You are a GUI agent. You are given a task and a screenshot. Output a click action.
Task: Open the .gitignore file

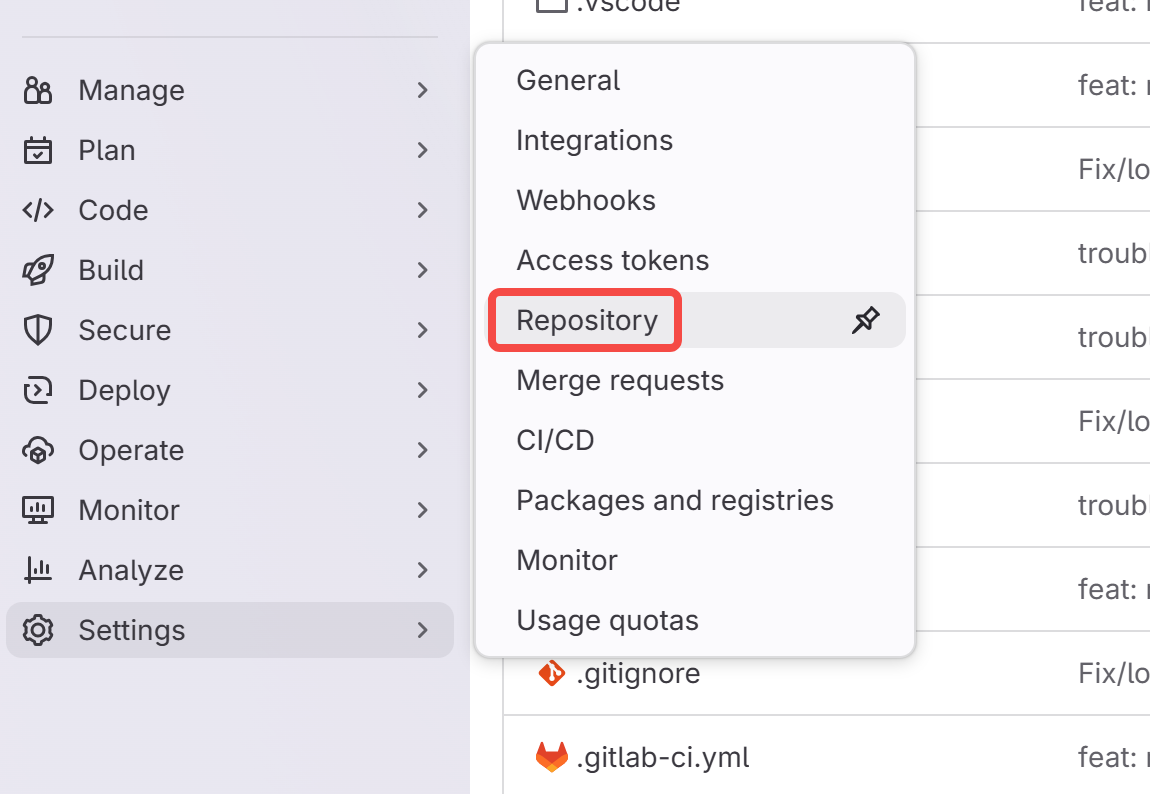coord(638,673)
